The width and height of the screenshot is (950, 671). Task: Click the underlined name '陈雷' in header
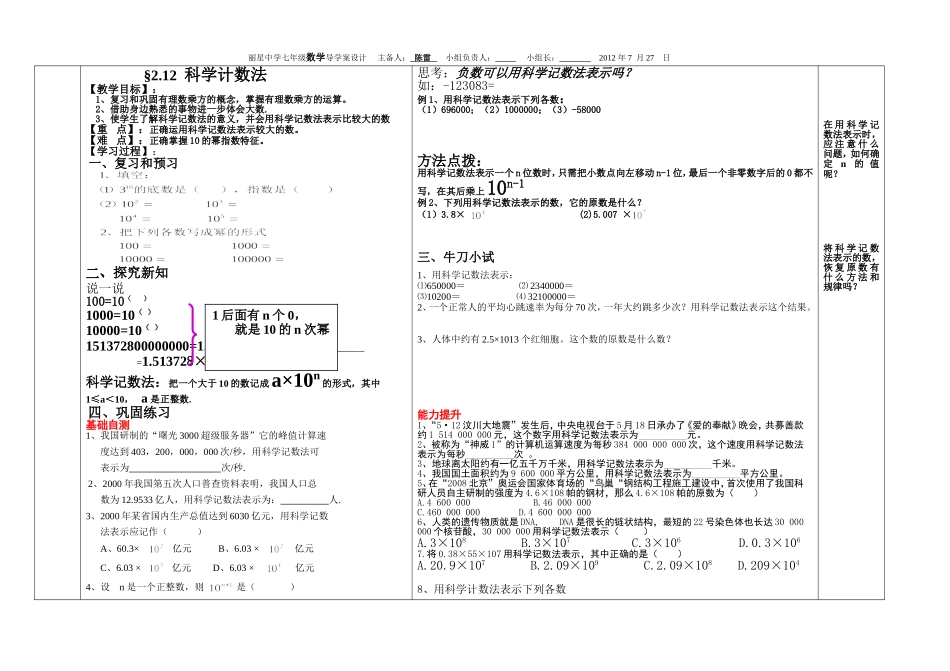pyautogui.click(x=422, y=58)
